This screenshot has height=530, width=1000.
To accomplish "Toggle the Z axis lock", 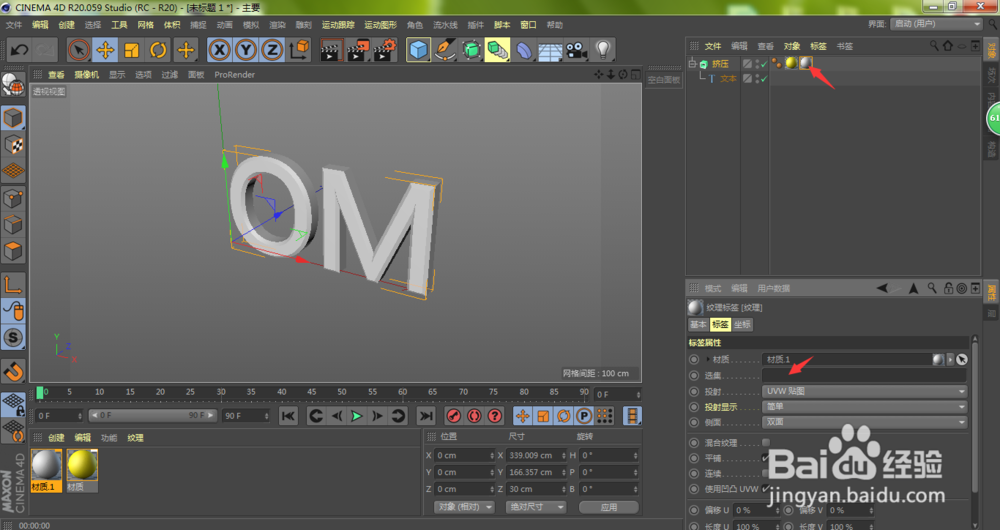I will click(x=272, y=50).
